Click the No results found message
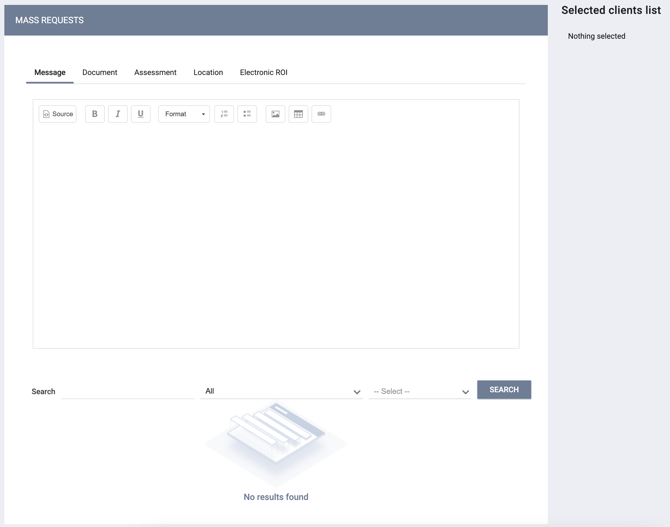 click(x=276, y=497)
